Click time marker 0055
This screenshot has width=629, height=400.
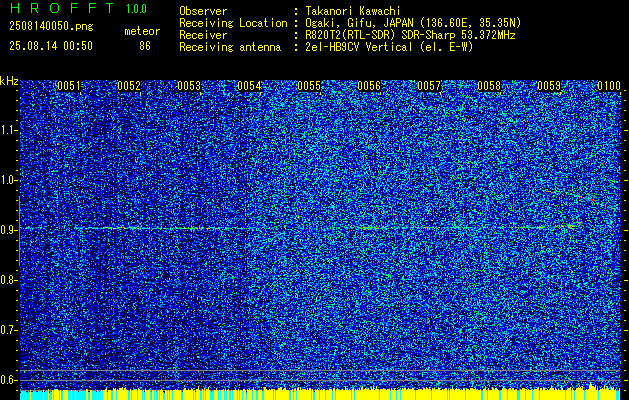click(309, 86)
